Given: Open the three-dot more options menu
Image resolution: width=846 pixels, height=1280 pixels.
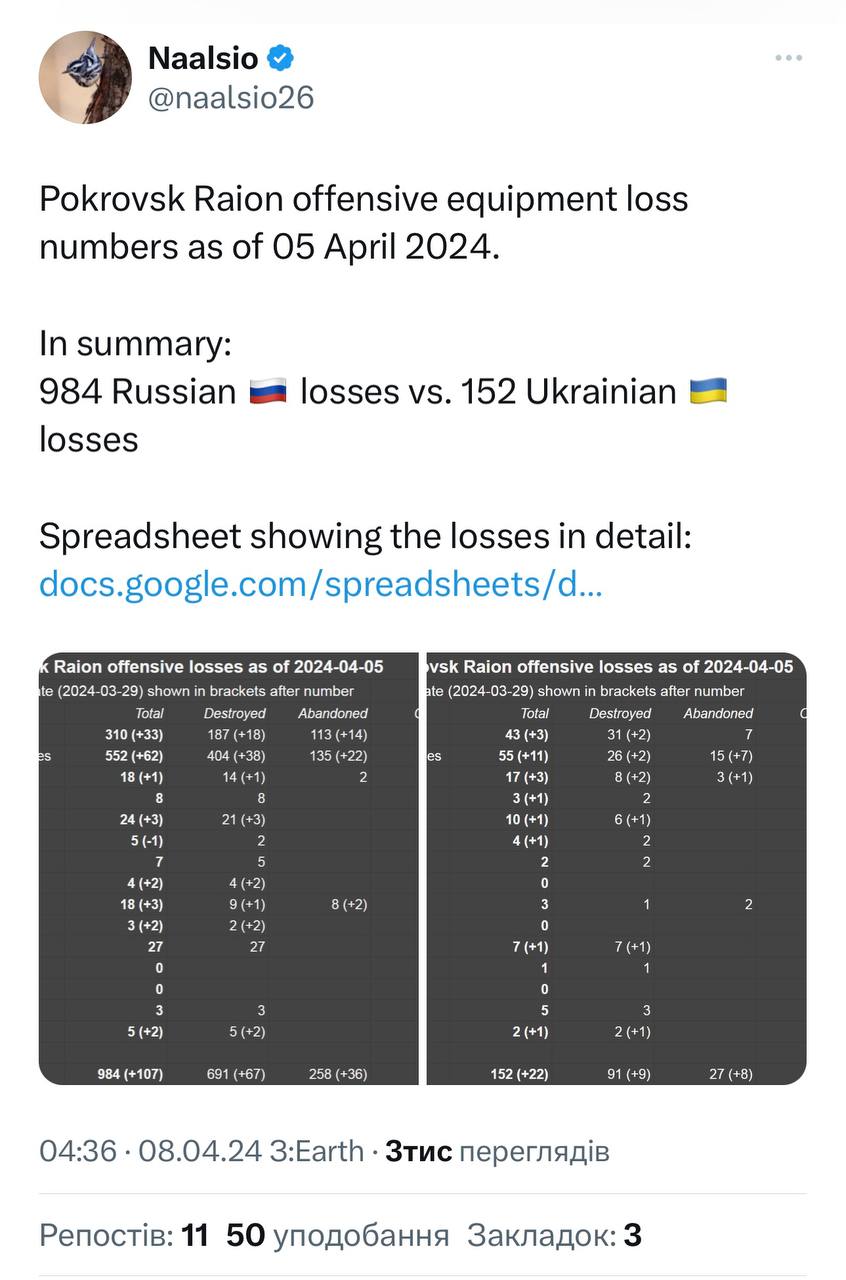Looking at the screenshot, I should click(789, 59).
